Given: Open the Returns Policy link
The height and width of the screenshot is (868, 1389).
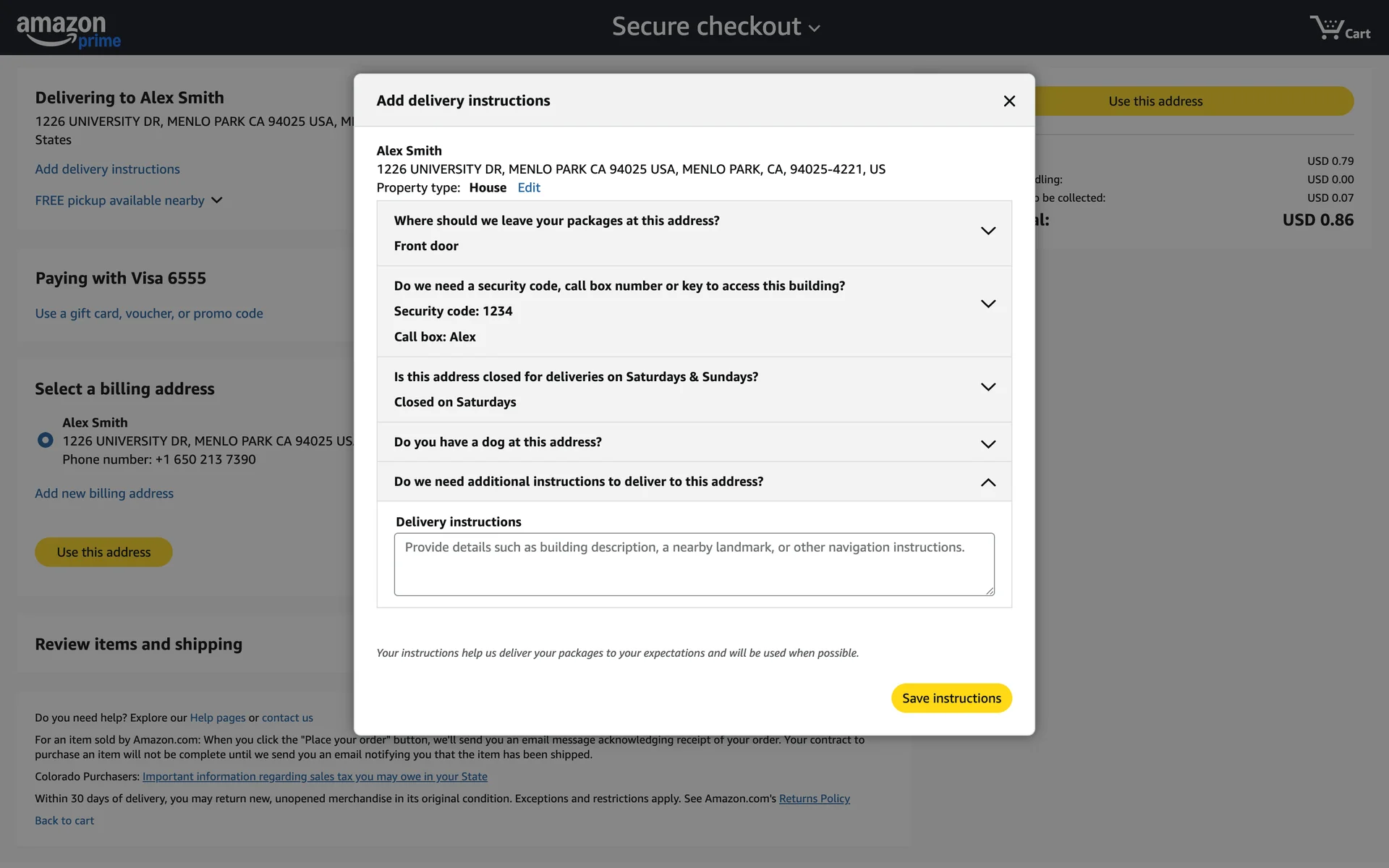Looking at the screenshot, I should tap(814, 799).
